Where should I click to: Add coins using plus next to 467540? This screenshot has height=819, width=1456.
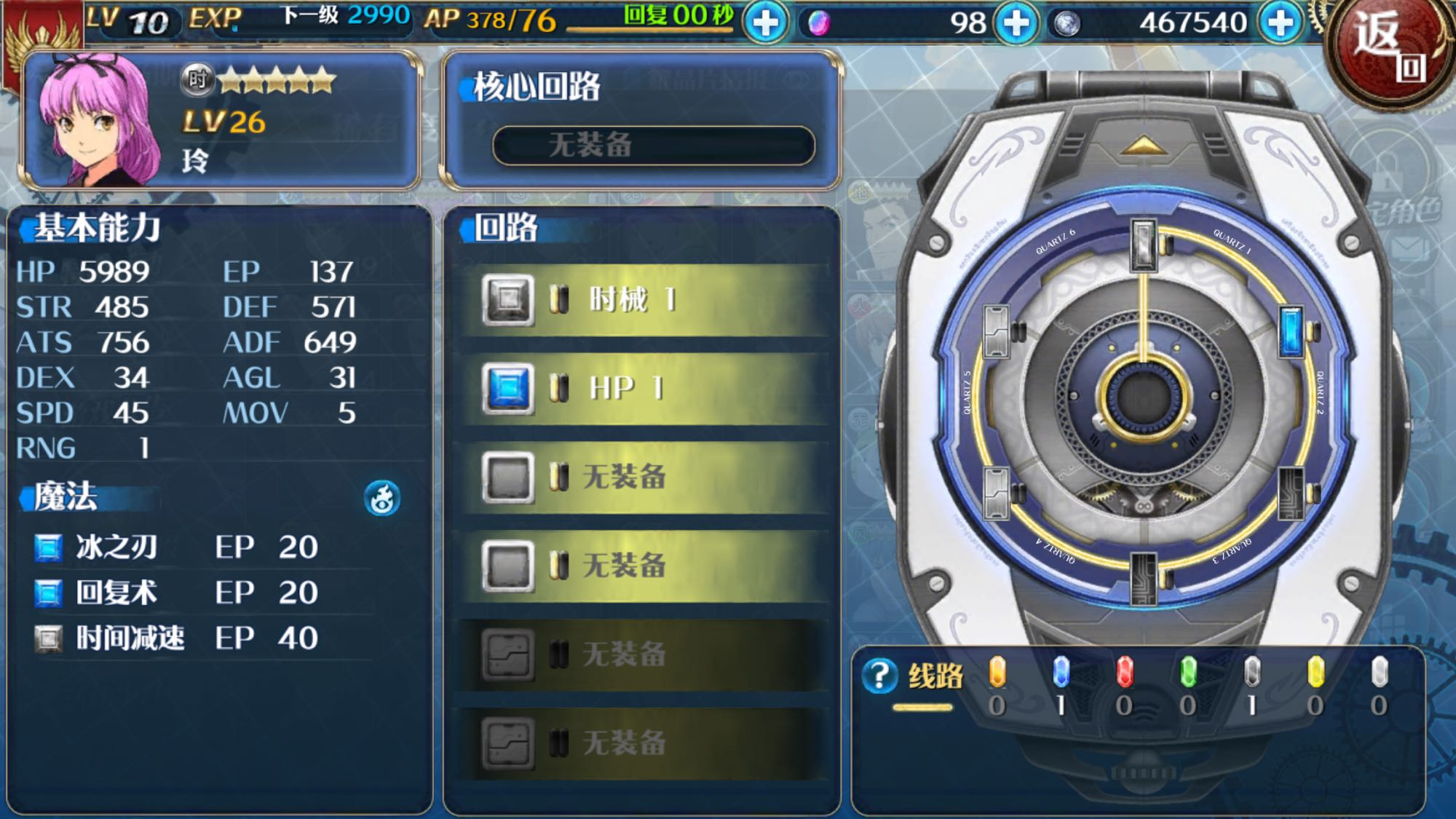point(1281,23)
